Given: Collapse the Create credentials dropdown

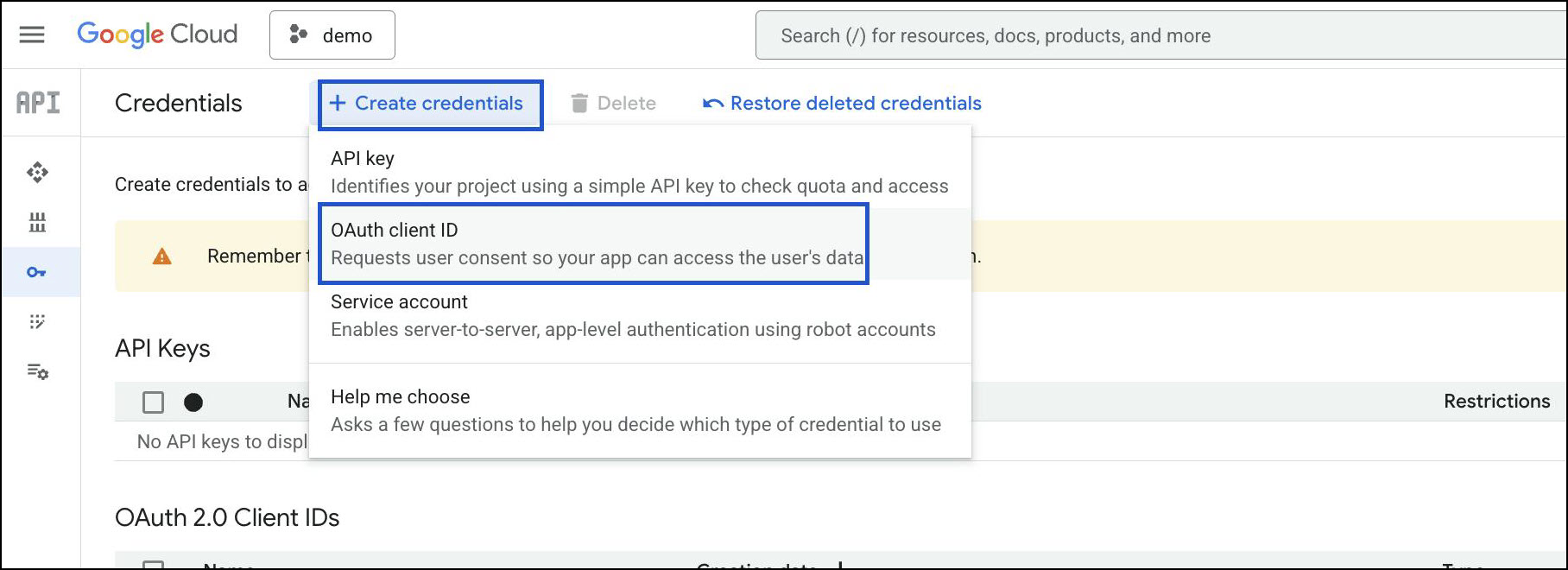Looking at the screenshot, I should point(430,104).
